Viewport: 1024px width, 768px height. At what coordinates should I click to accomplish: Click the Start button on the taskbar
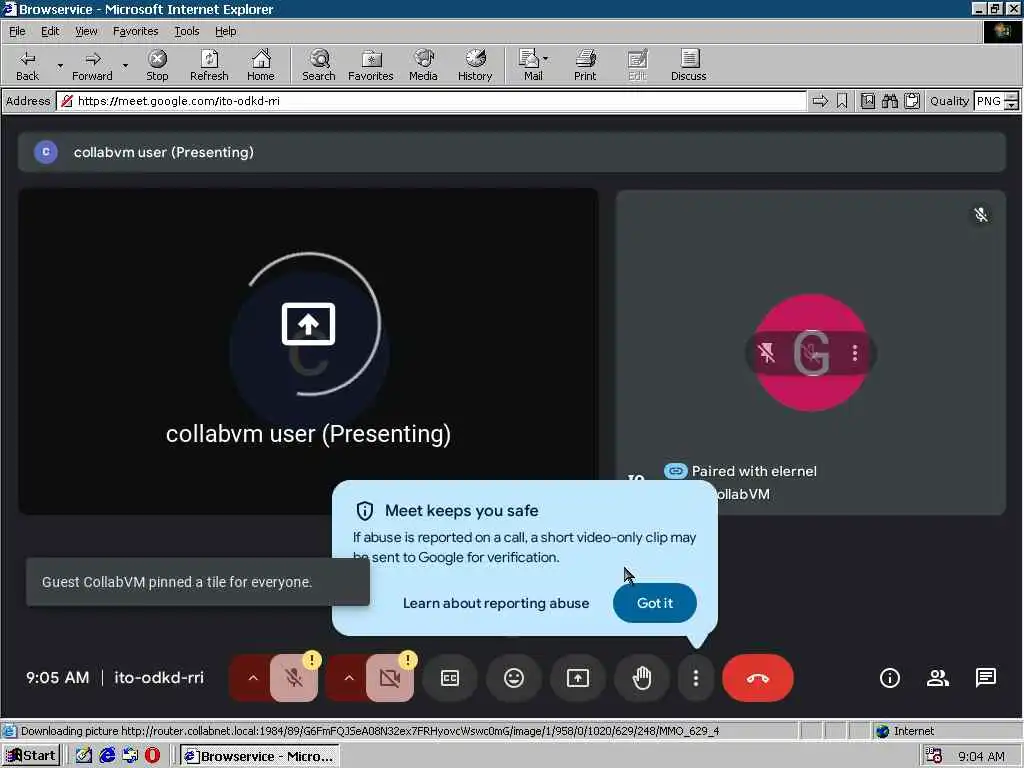click(31, 756)
